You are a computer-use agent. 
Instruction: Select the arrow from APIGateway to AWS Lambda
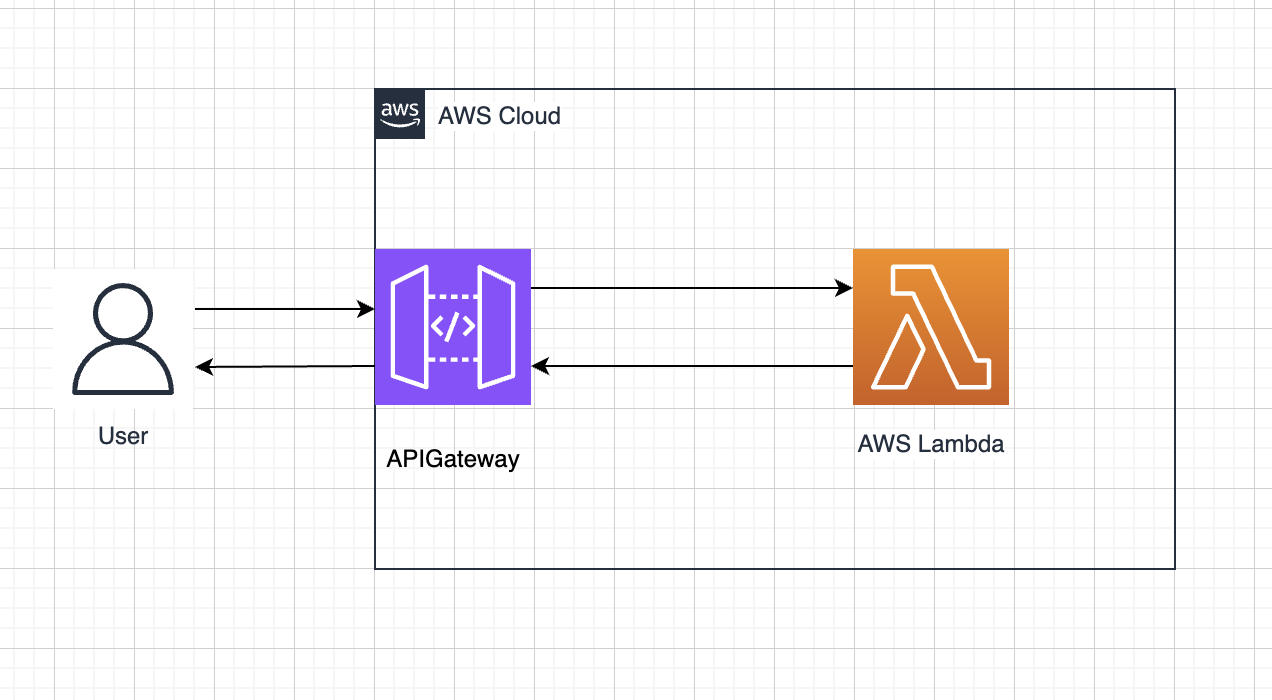[690, 286]
